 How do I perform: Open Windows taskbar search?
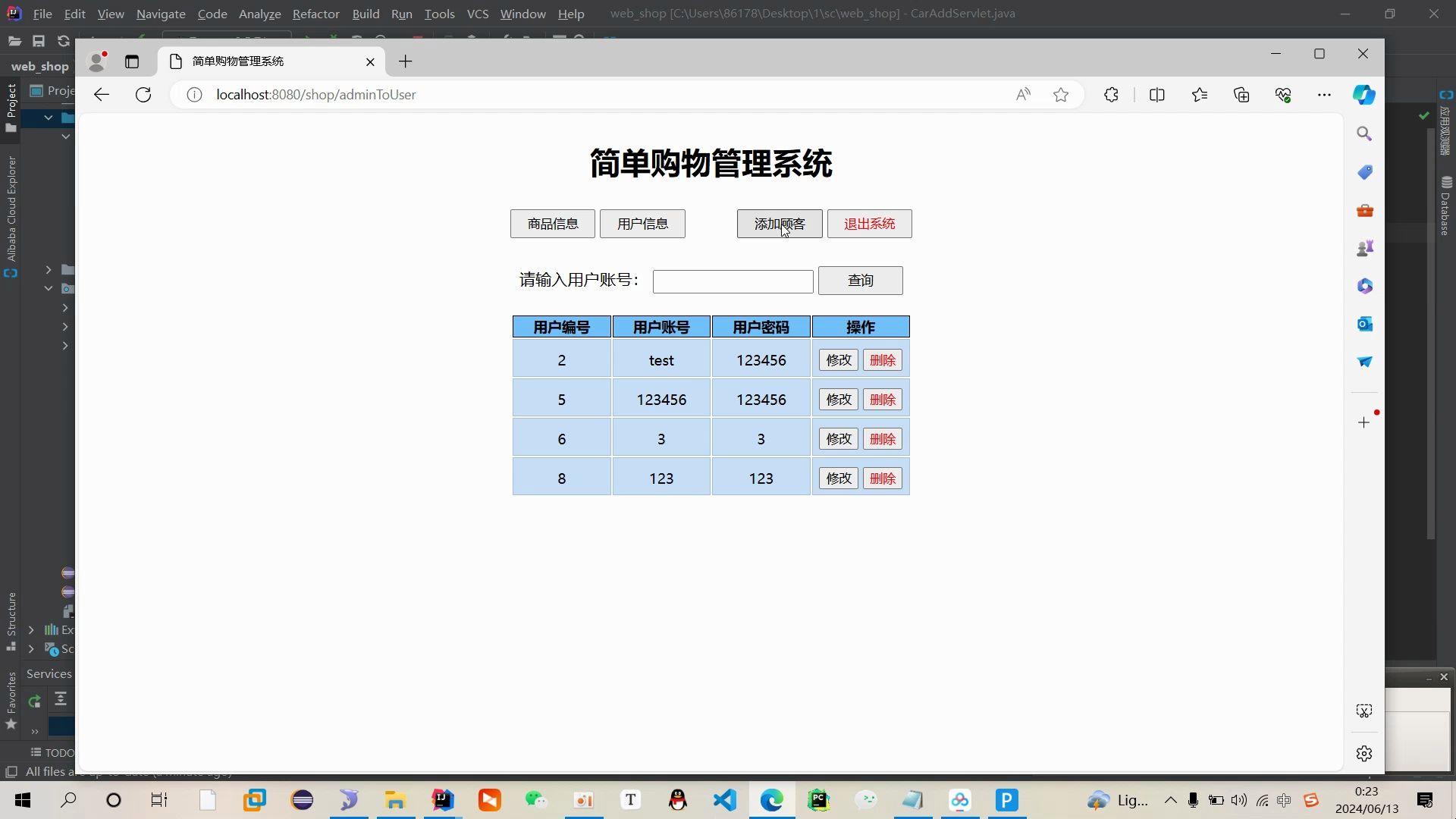pyautogui.click(x=68, y=800)
